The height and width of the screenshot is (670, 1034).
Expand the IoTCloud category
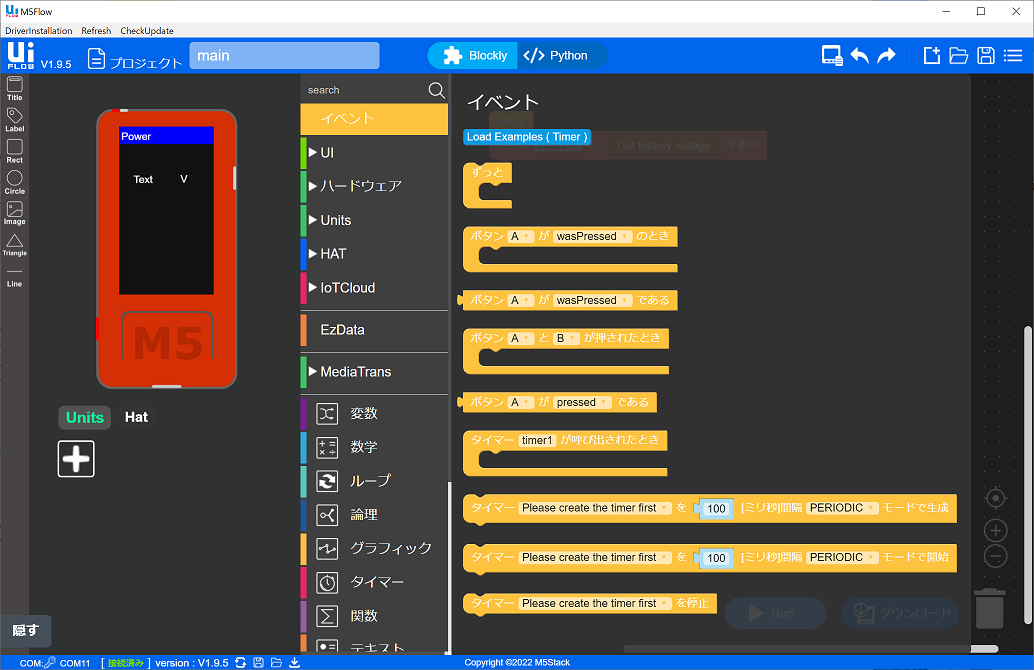pos(374,288)
